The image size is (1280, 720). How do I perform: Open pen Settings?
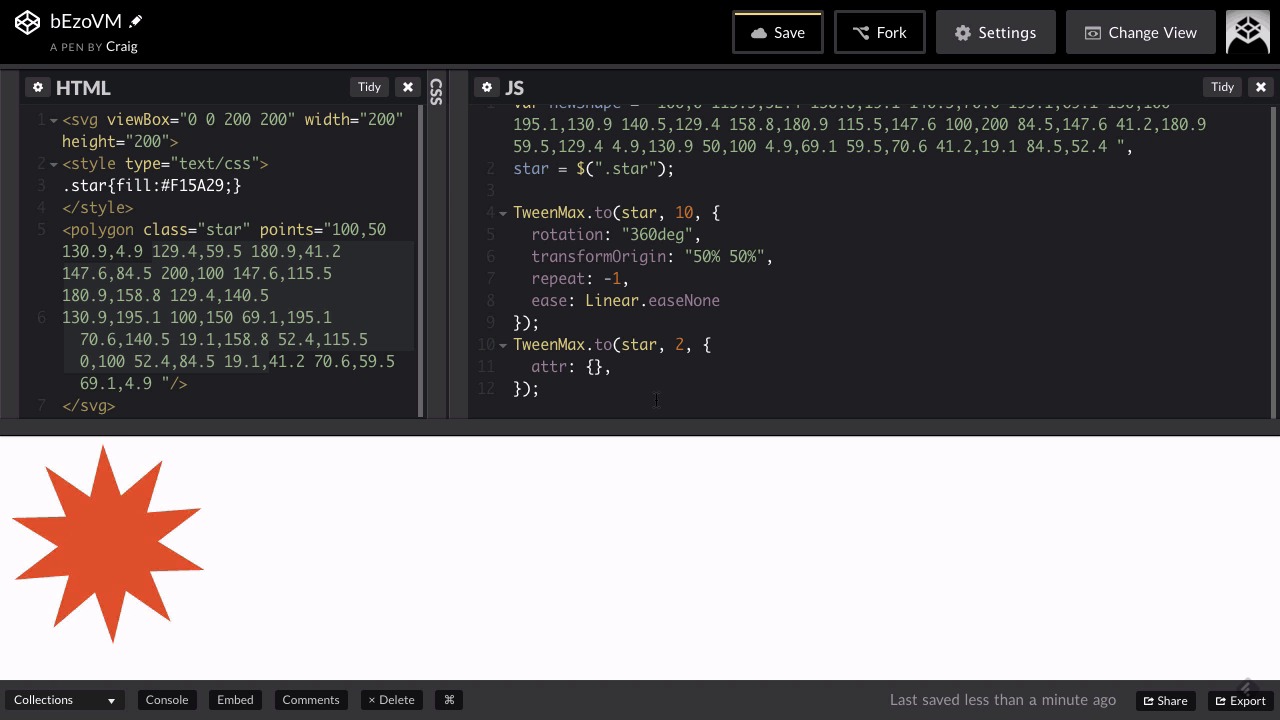click(996, 32)
